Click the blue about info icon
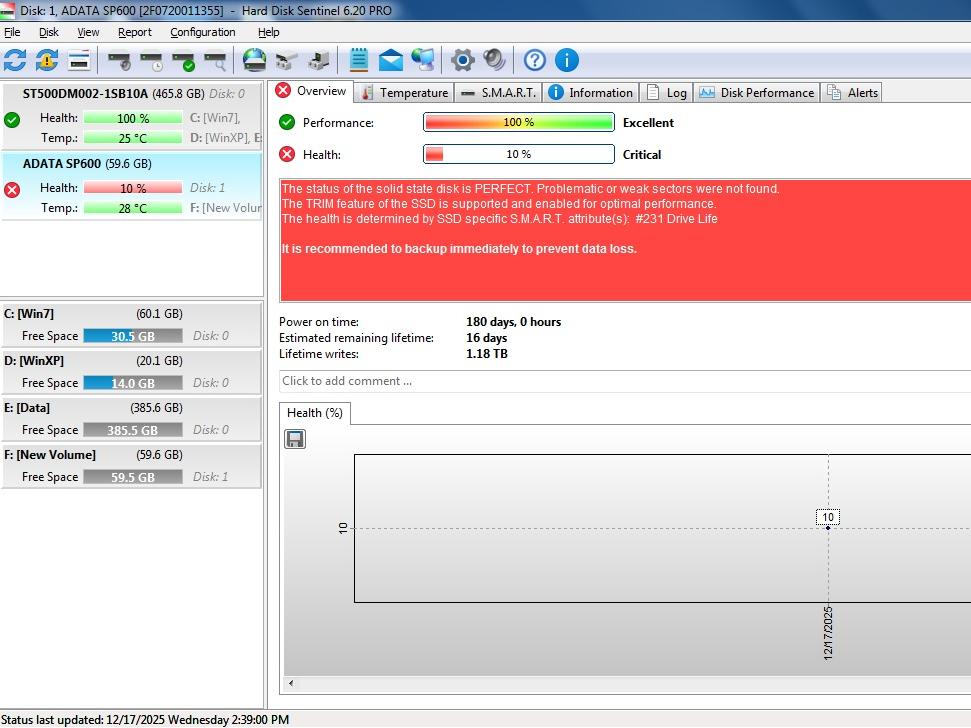This screenshot has width=971, height=728. point(567,60)
